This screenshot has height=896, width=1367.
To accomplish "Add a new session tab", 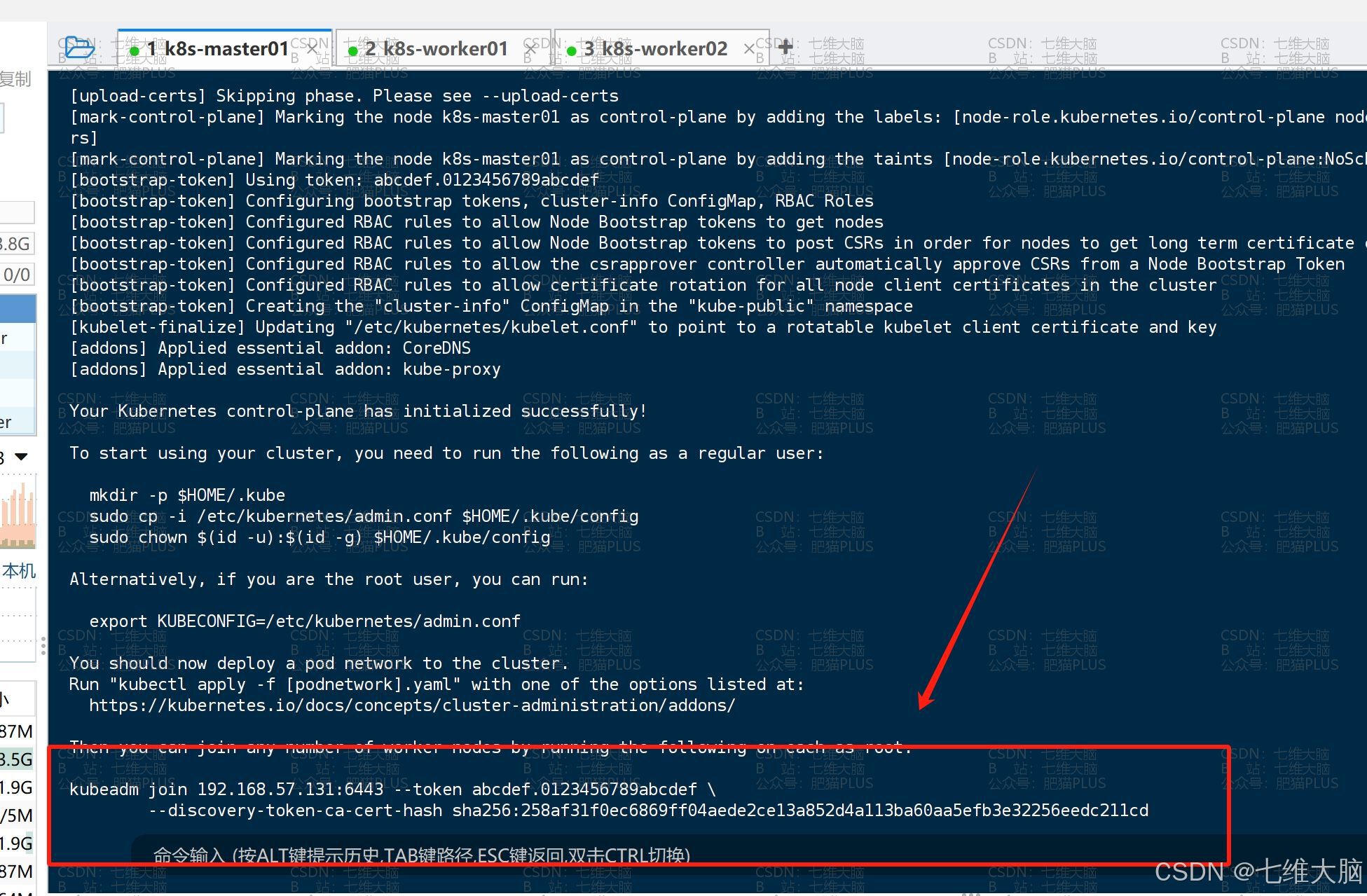I will (785, 48).
